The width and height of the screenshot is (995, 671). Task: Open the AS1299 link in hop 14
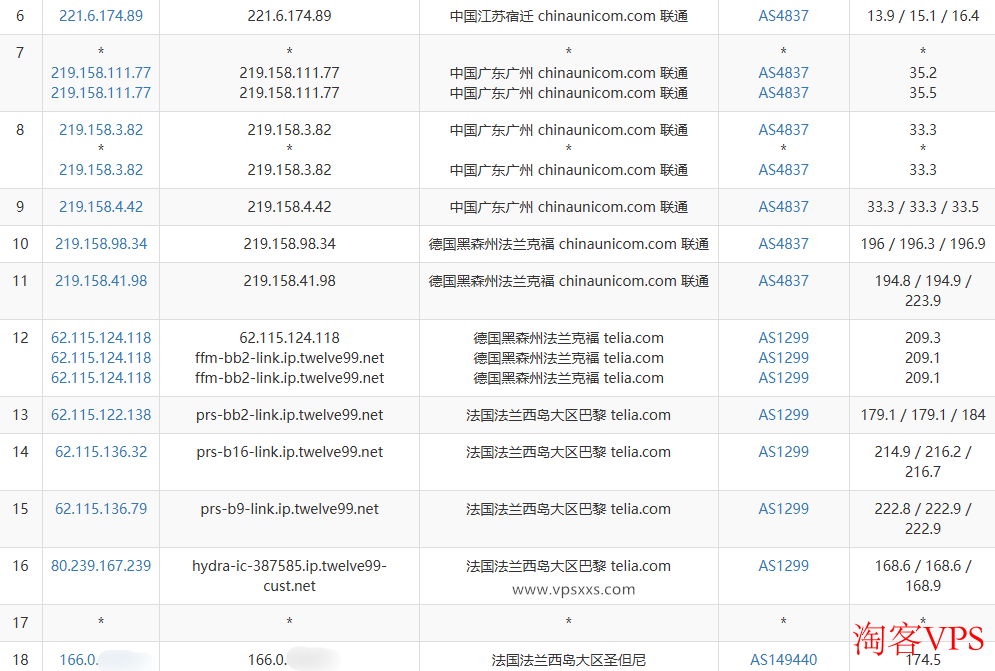pos(784,452)
